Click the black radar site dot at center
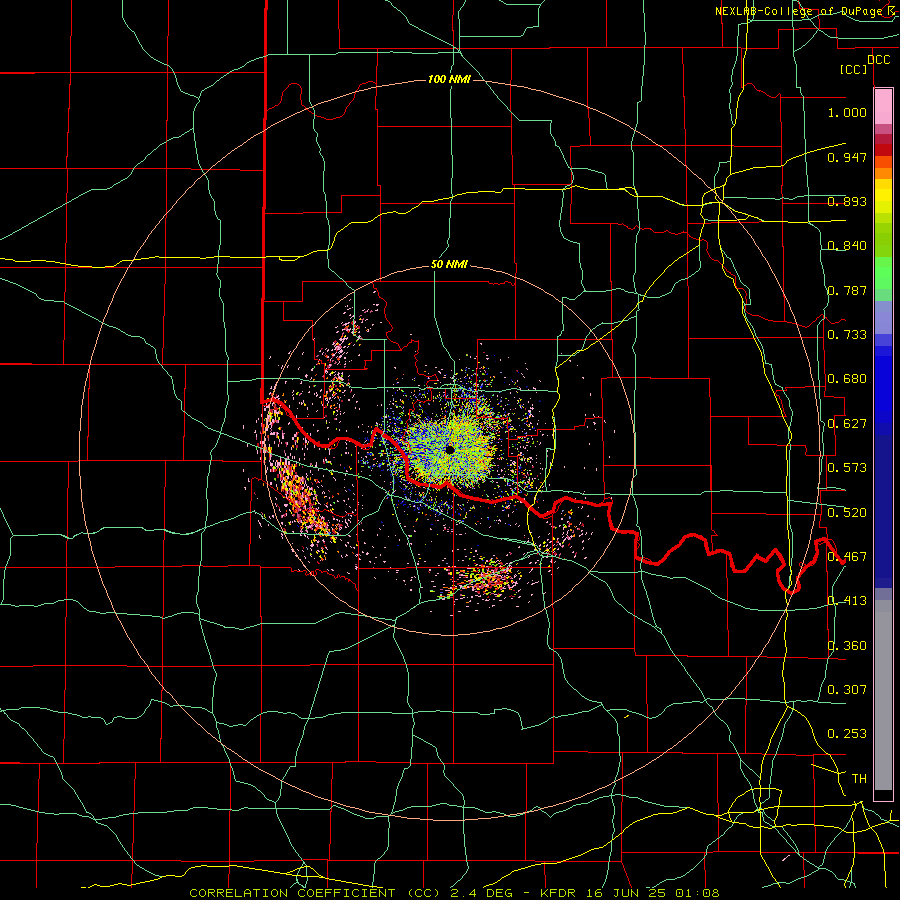The image size is (900, 900). 449,449
